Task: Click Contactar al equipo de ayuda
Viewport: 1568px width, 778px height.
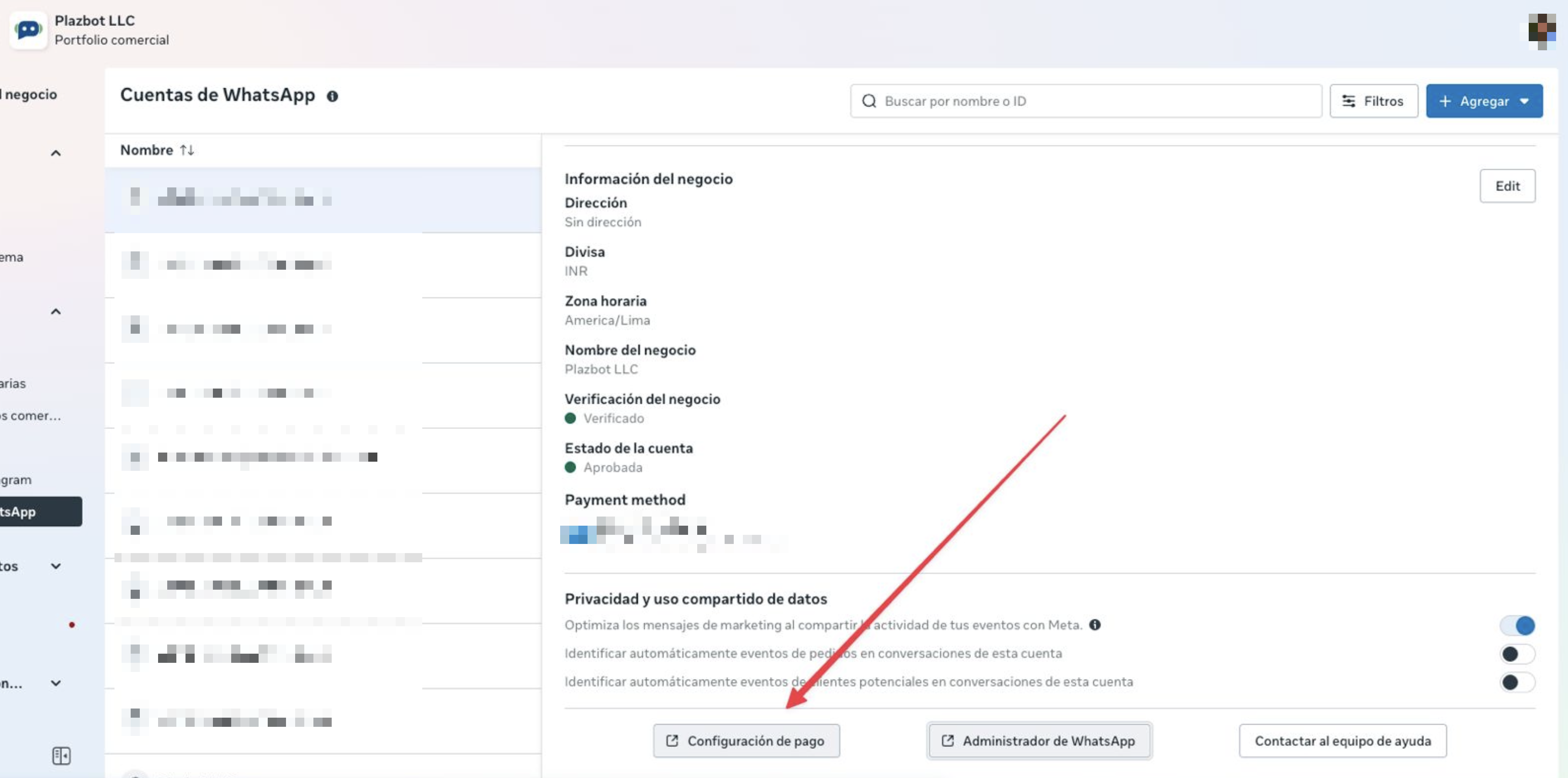Action: click(1342, 741)
